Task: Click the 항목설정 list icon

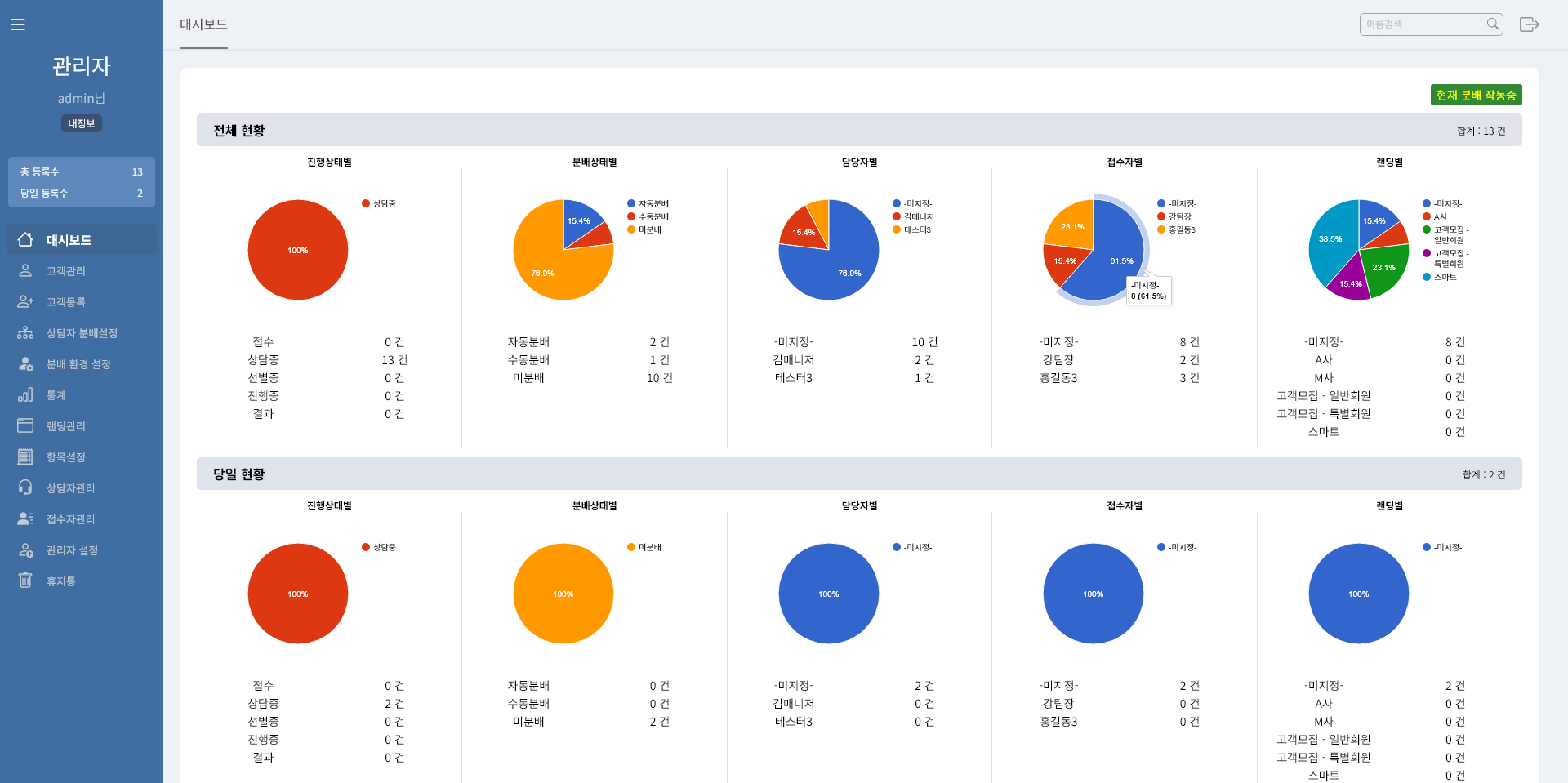Action: [x=25, y=456]
